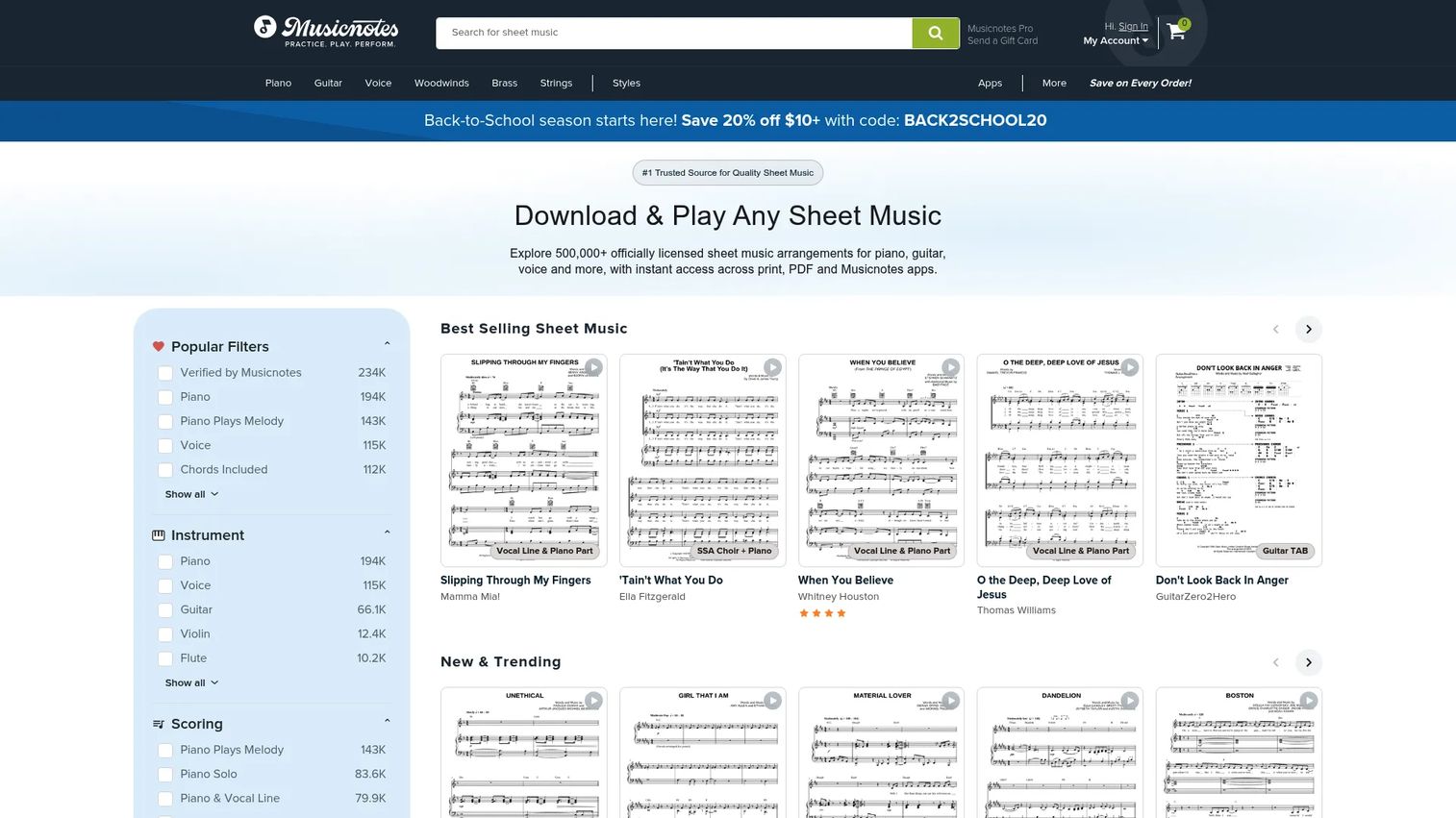Click the Send a Gift Card link
1456x818 pixels.
[x=1002, y=41]
